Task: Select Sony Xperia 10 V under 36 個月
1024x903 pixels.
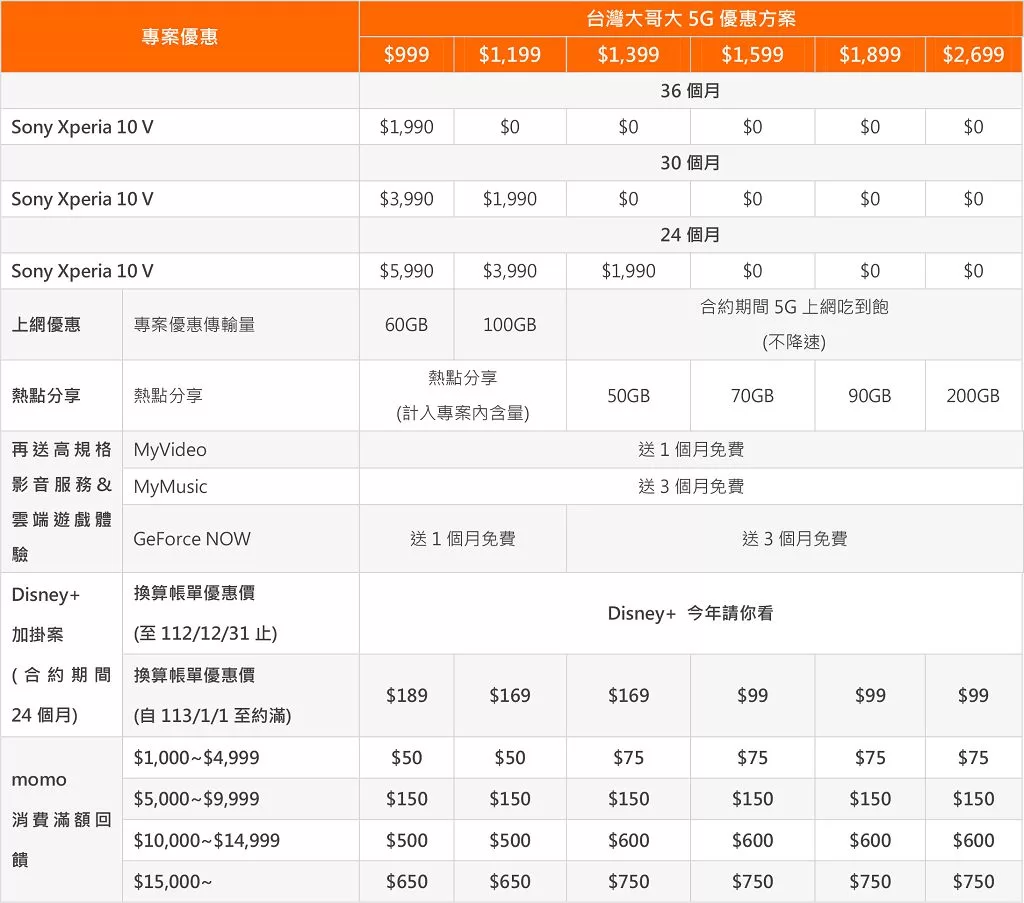Action: click(82, 127)
